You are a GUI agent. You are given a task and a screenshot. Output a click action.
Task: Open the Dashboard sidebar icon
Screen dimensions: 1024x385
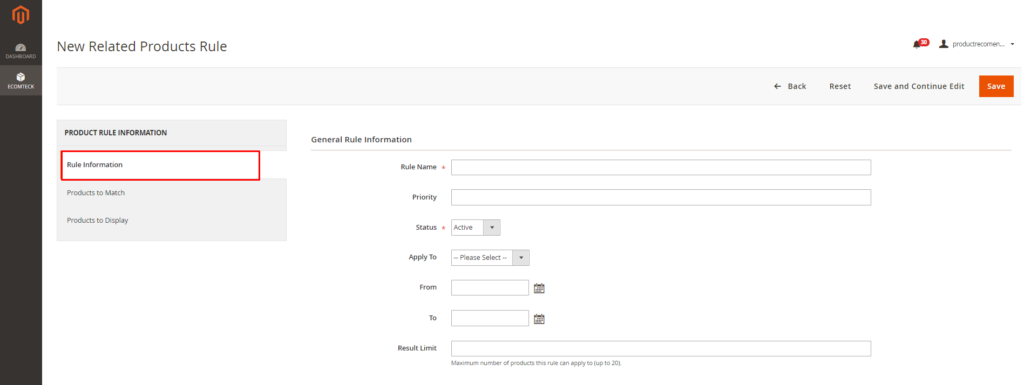tap(21, 51)
